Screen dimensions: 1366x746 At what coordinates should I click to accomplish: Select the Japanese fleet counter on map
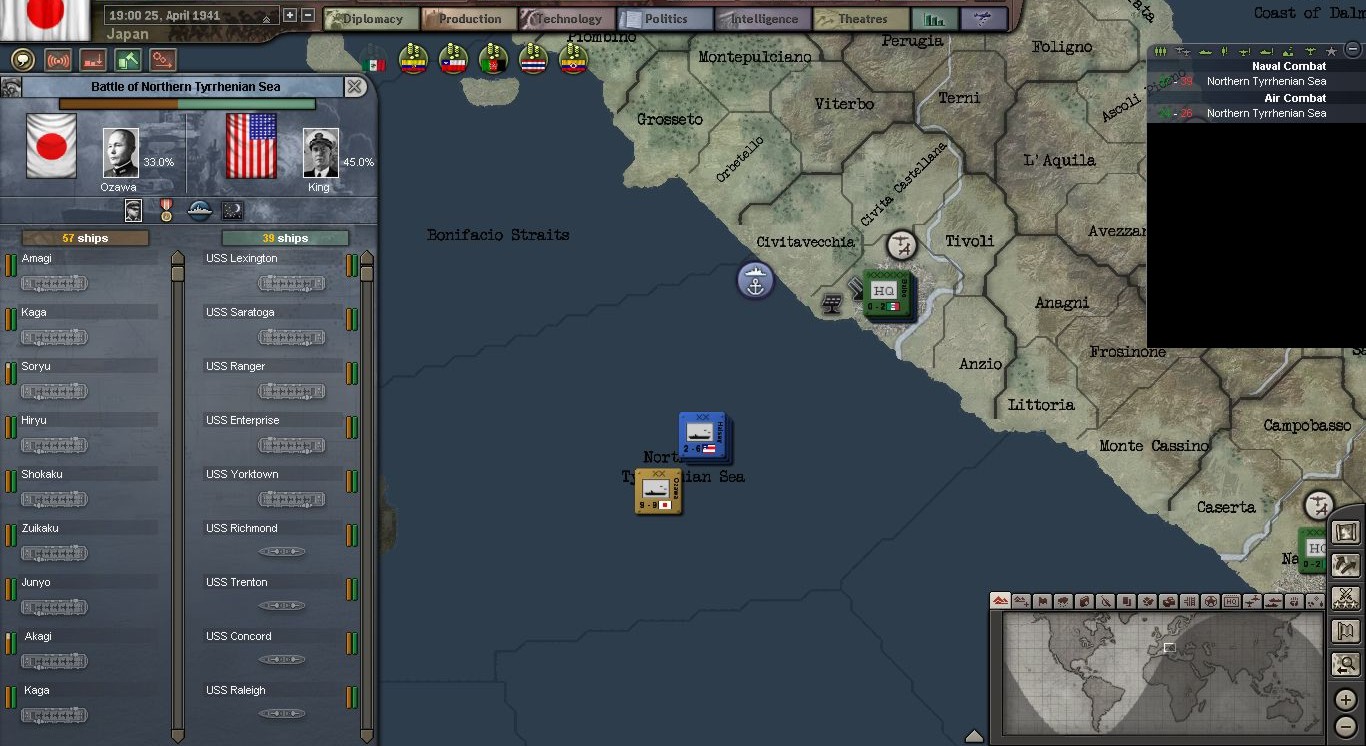pos(659,491)
